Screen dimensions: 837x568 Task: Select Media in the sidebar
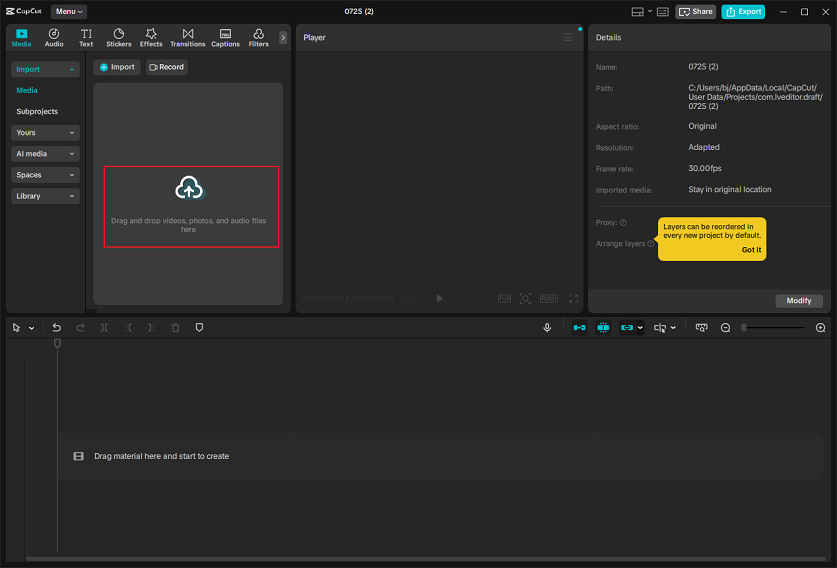click(x=27, y=90)
